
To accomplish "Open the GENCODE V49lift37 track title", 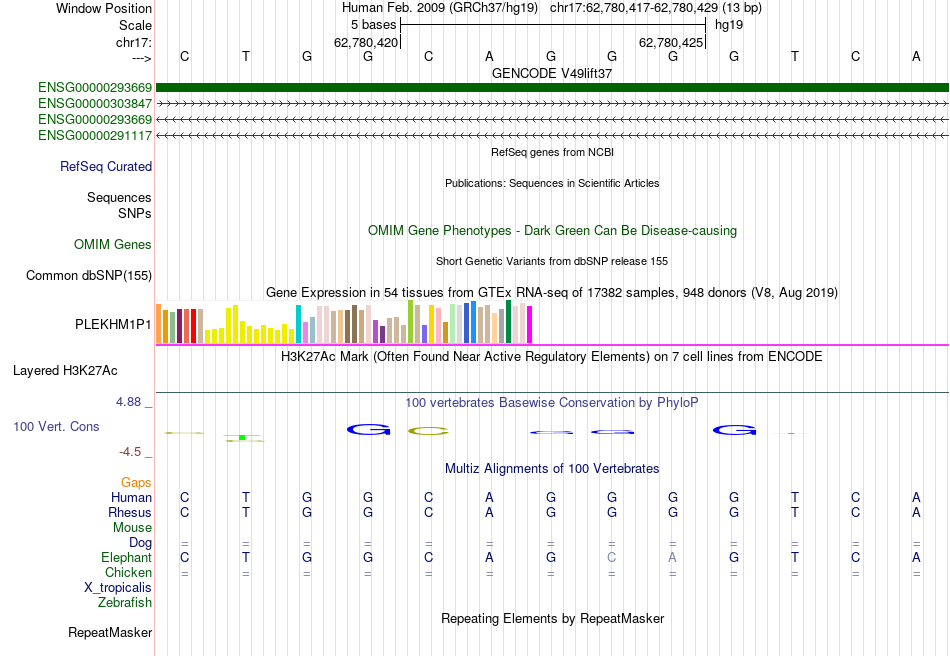I will point(552,73).
